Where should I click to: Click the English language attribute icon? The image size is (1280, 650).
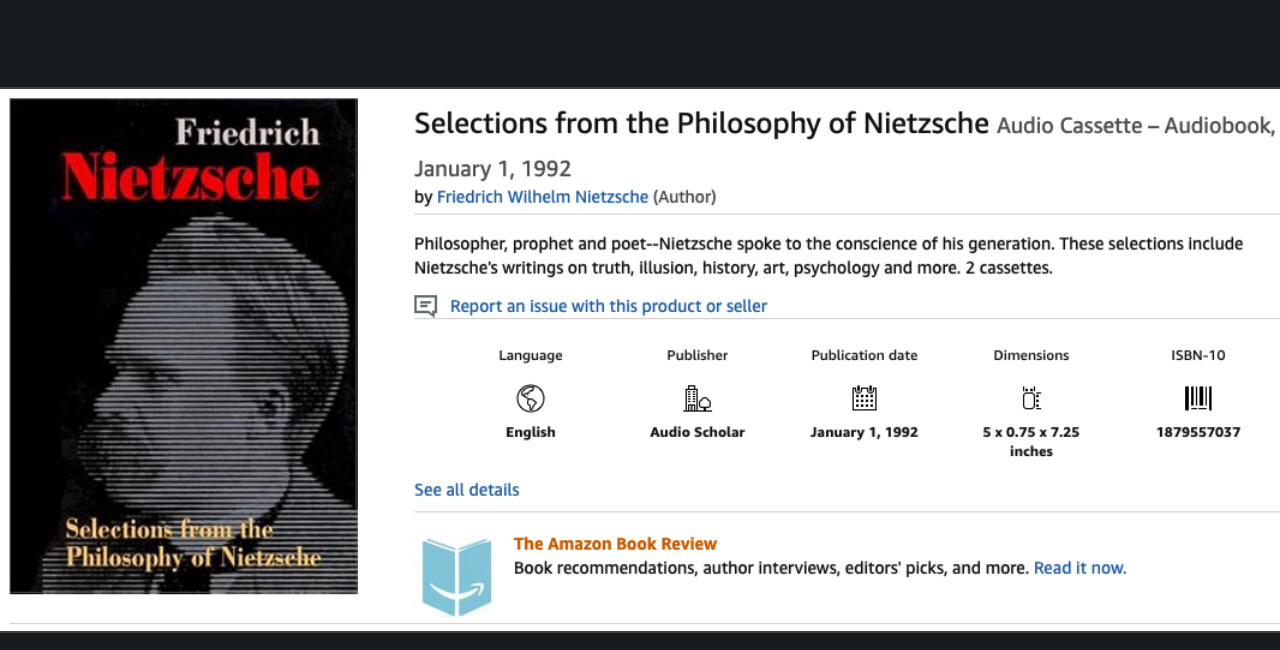(x=530, y=399)
